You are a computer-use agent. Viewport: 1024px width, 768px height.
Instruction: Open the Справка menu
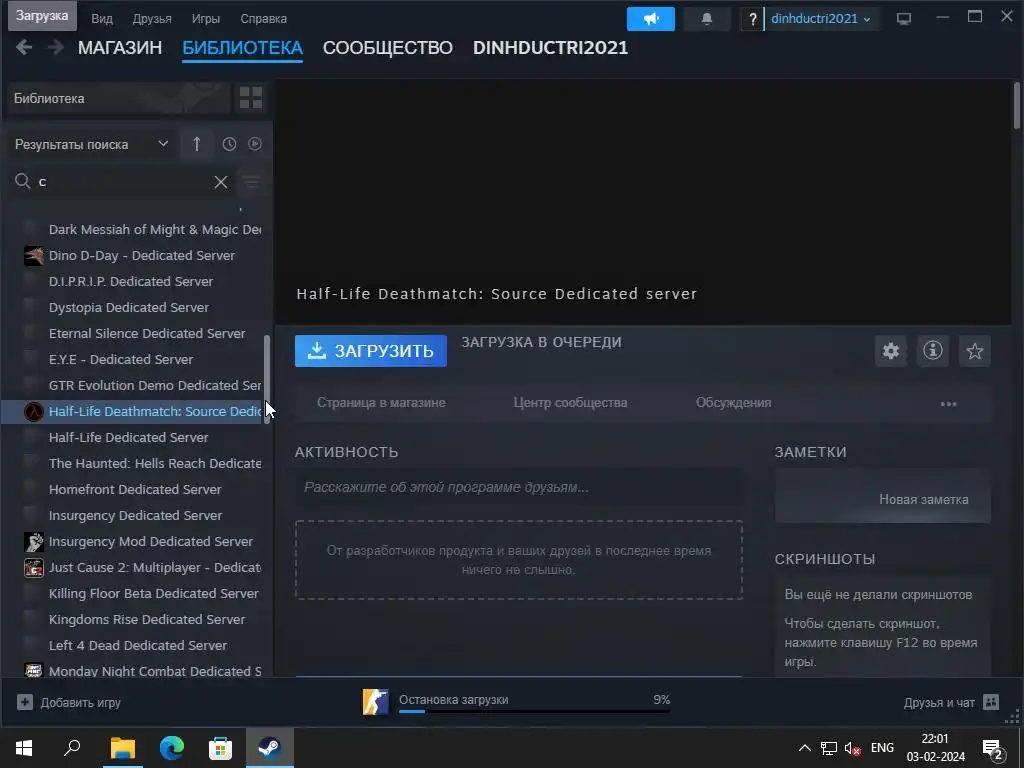click(263, 19)
